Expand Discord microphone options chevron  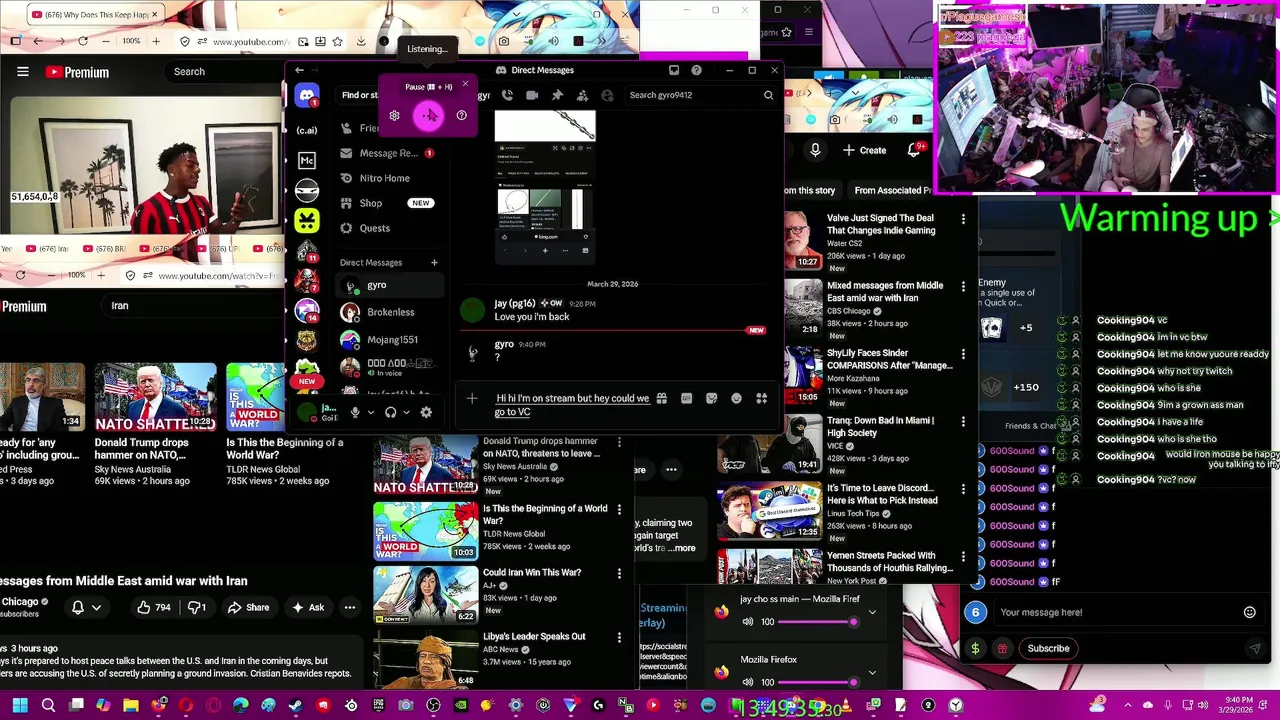370,412
